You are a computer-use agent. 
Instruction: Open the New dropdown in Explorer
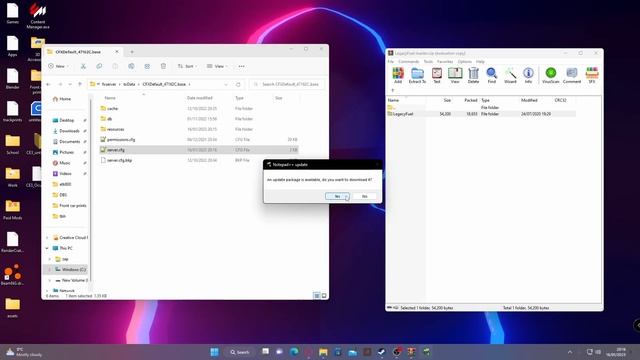(x=58, y=66)
